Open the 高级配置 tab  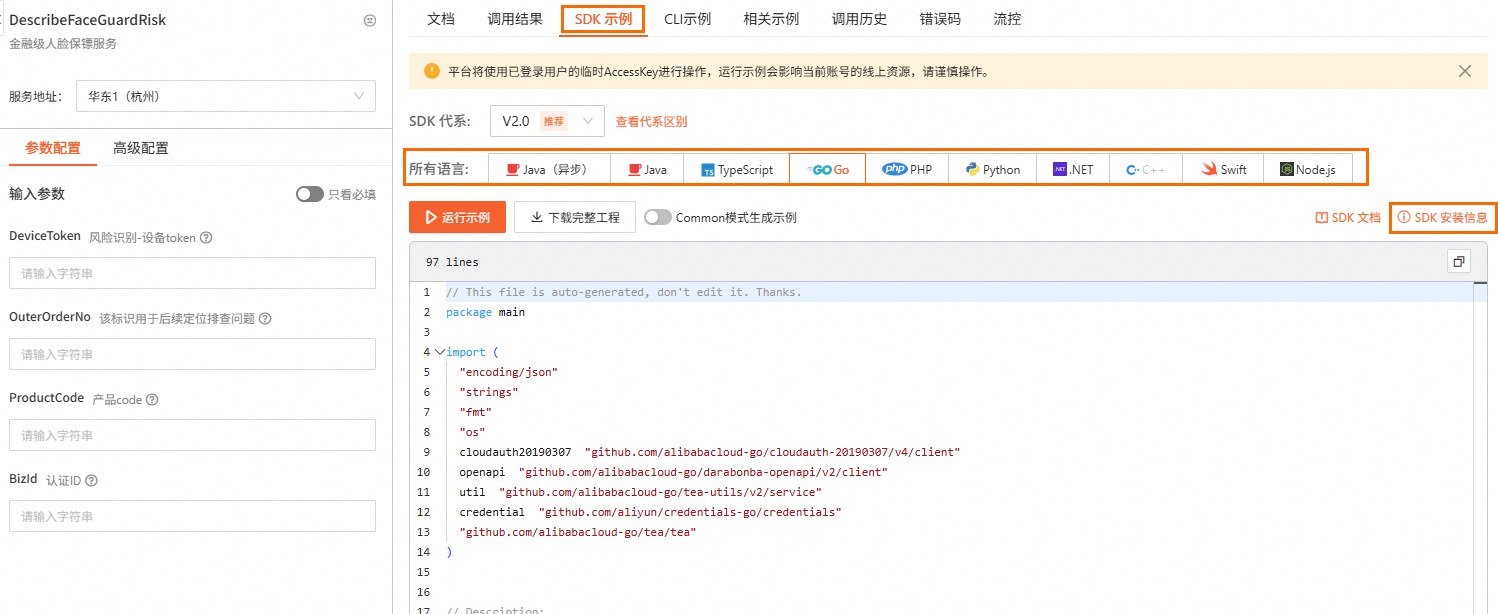141,148
